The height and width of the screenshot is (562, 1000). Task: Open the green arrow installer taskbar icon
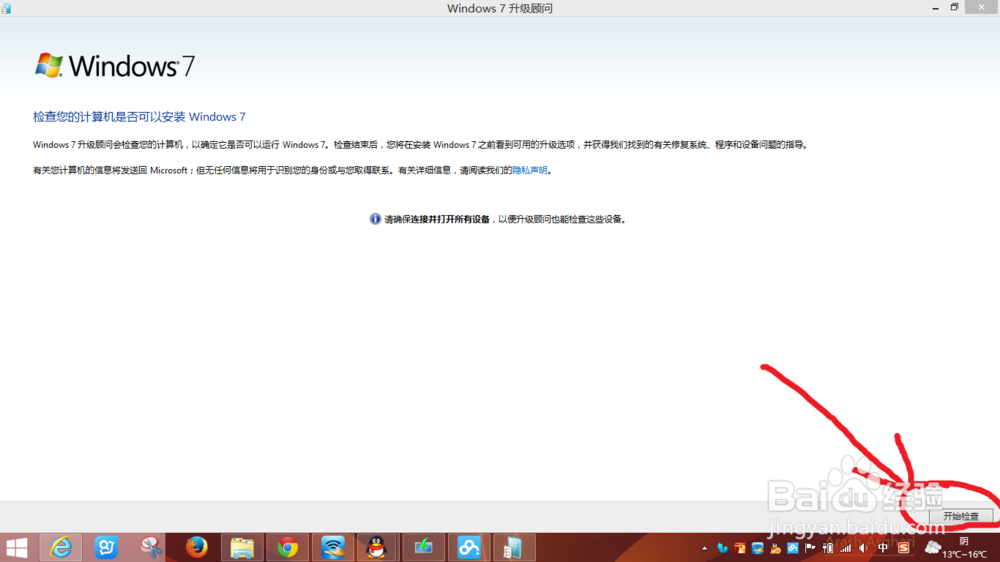point(423,548)
